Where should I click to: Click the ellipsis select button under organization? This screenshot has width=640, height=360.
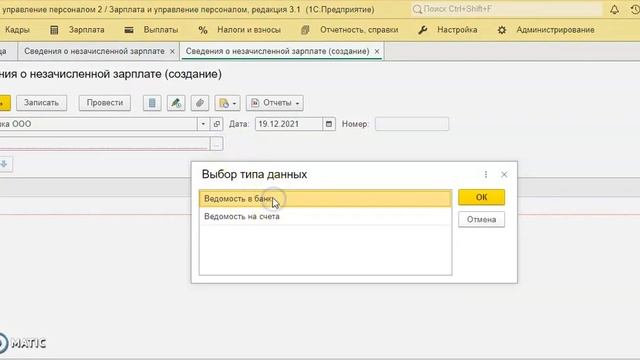(217, 144)
